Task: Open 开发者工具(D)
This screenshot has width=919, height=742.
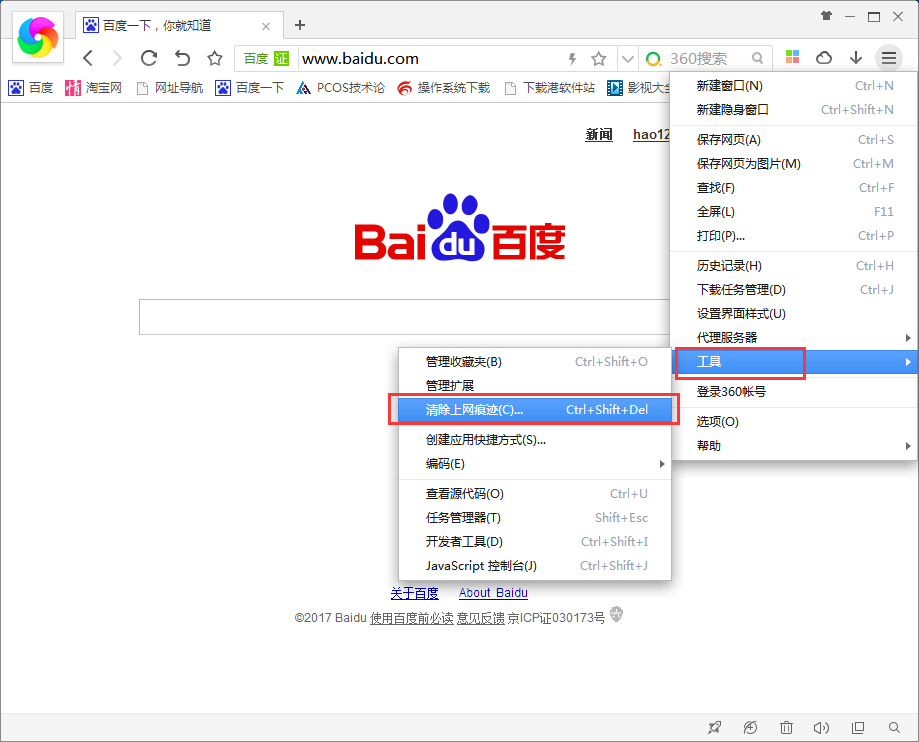Action: point(535,542)
